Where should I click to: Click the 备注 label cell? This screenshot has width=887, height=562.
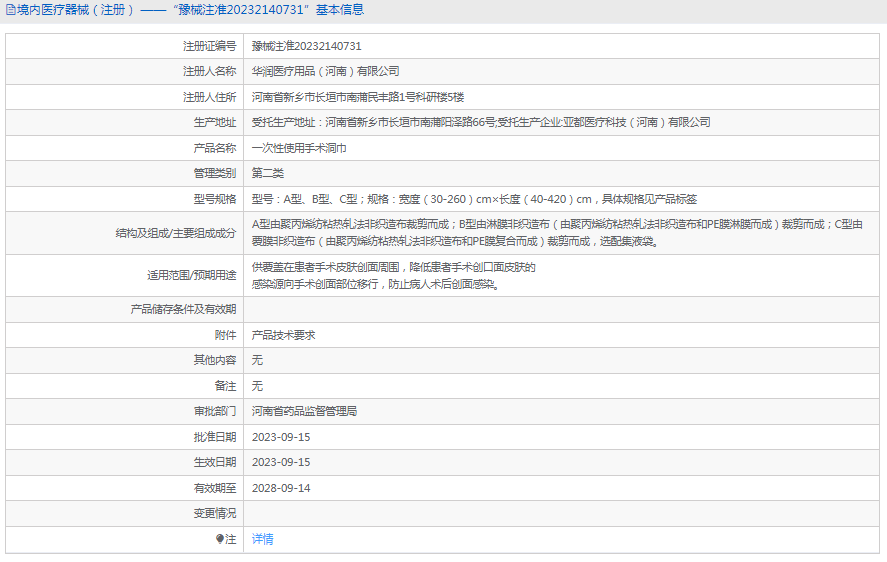[124, 385]
